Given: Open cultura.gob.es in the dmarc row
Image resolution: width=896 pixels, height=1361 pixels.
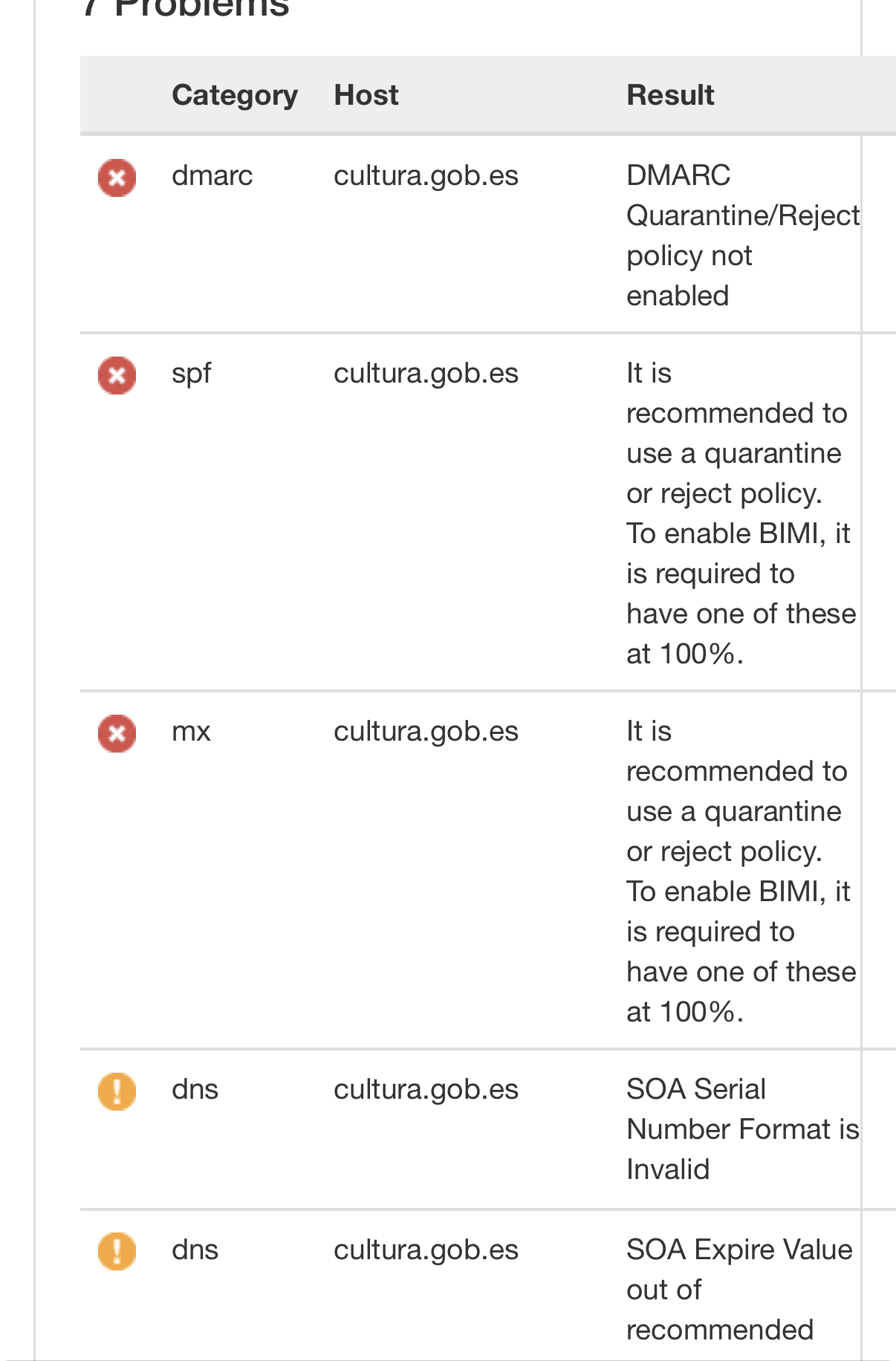Looking at the screenshot, I should [426, 176].
